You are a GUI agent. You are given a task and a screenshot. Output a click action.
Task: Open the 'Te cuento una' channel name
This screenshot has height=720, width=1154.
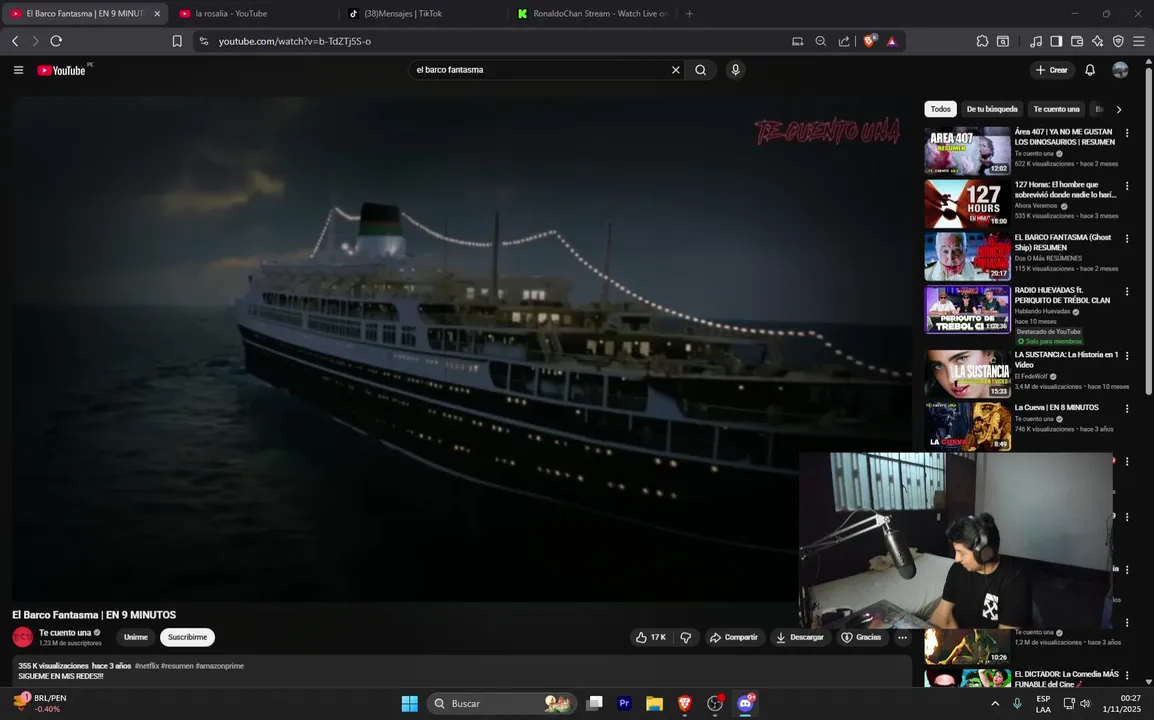point(65,632)
